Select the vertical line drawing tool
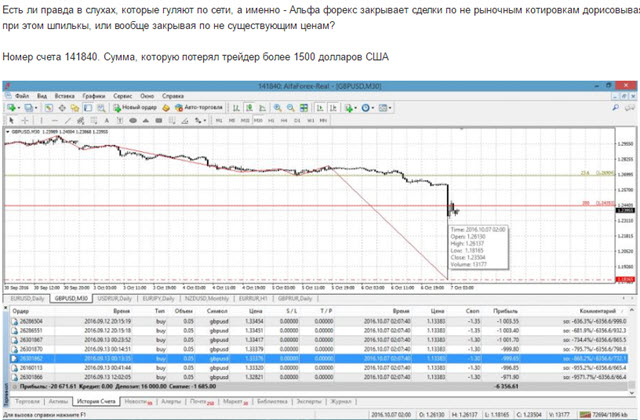This screenshot has width=640, height=420. click(x=41, y=120)
